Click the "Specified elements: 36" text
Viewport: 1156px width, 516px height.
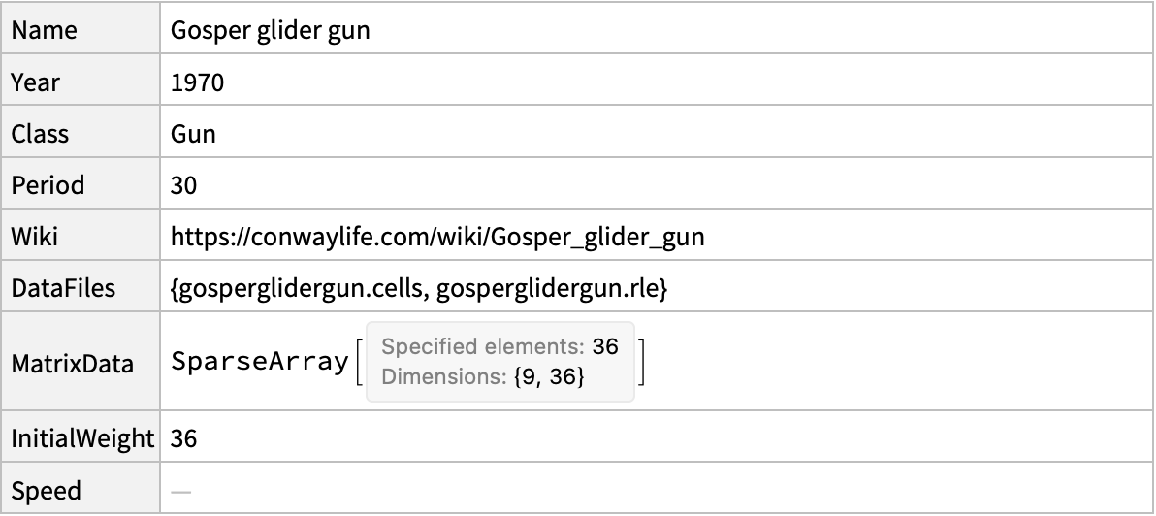[500, 349]
